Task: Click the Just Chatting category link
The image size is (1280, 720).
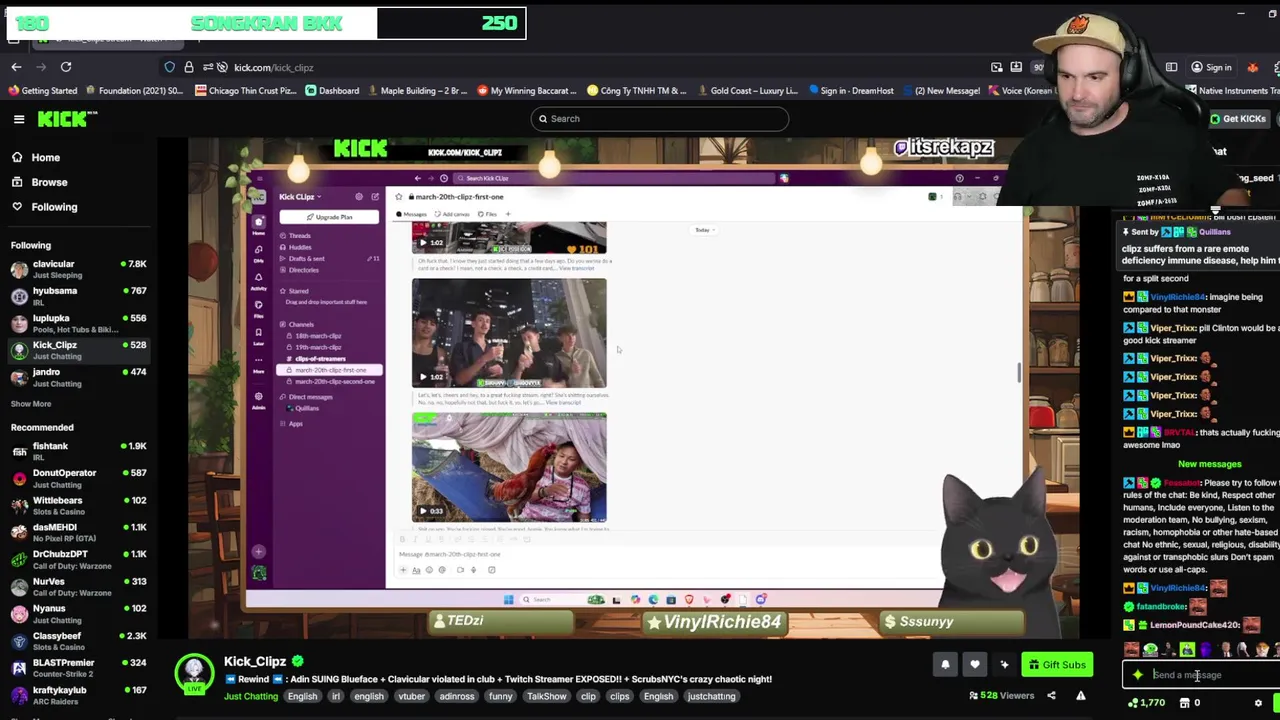Action: tap(250, 696)
